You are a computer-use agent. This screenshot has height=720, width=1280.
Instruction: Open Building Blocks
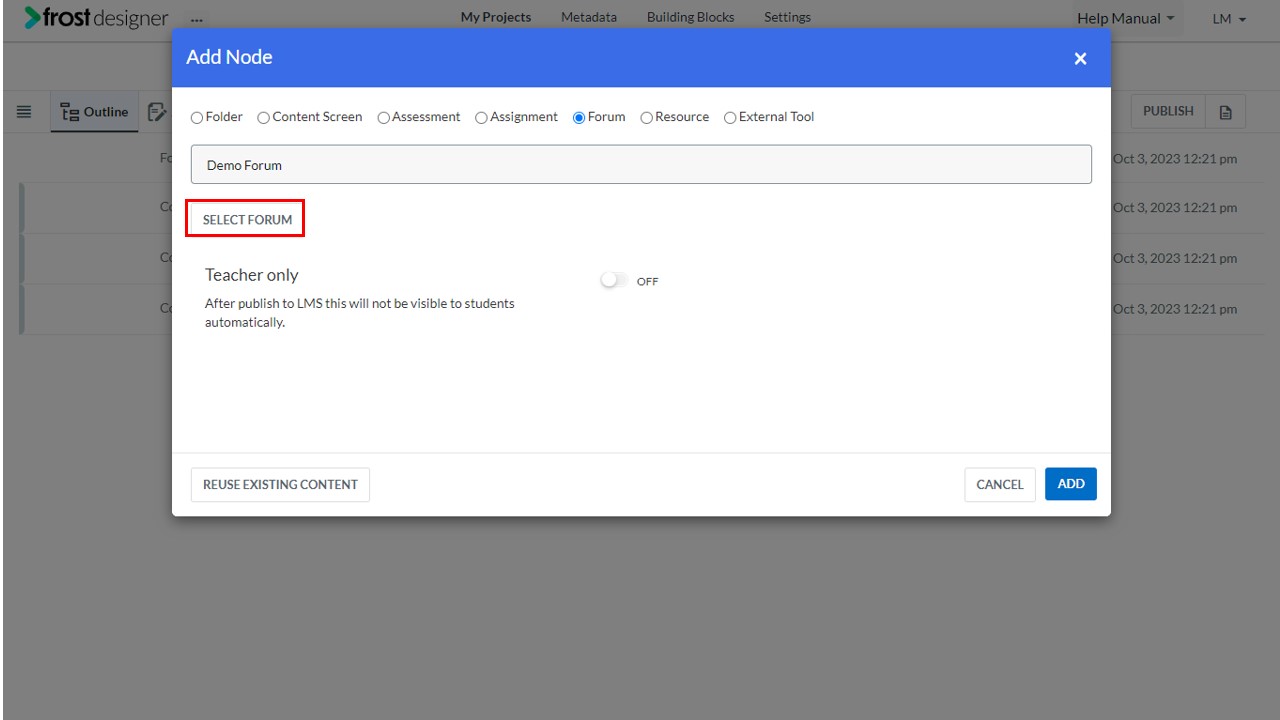coord(690,17)
